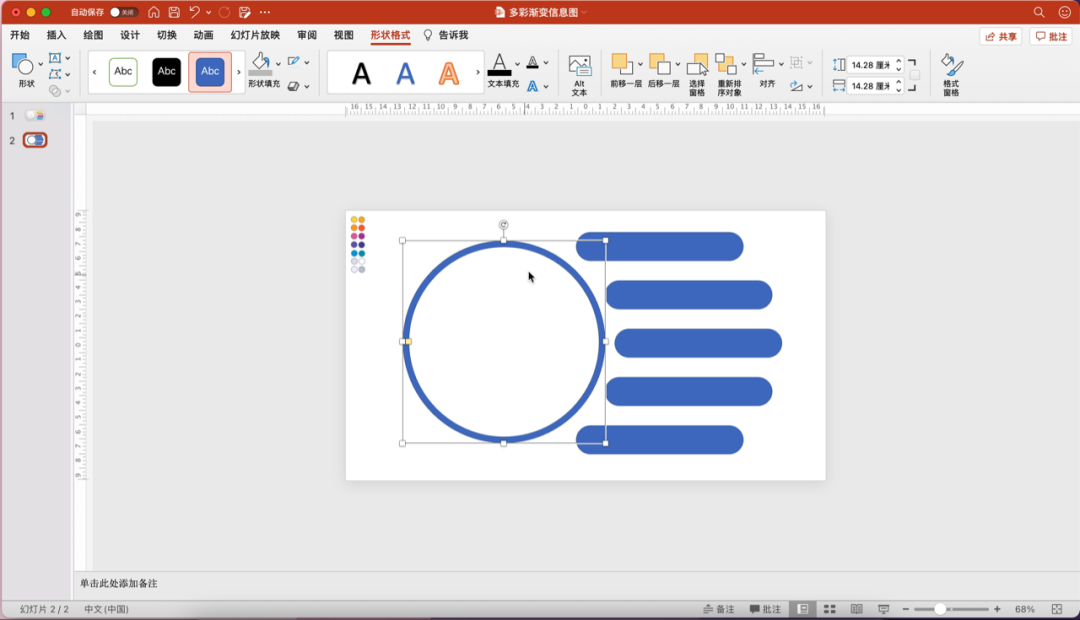Toggle the 备注 notes pane in status bar
Screen dimensions: 1080x620
718,609
